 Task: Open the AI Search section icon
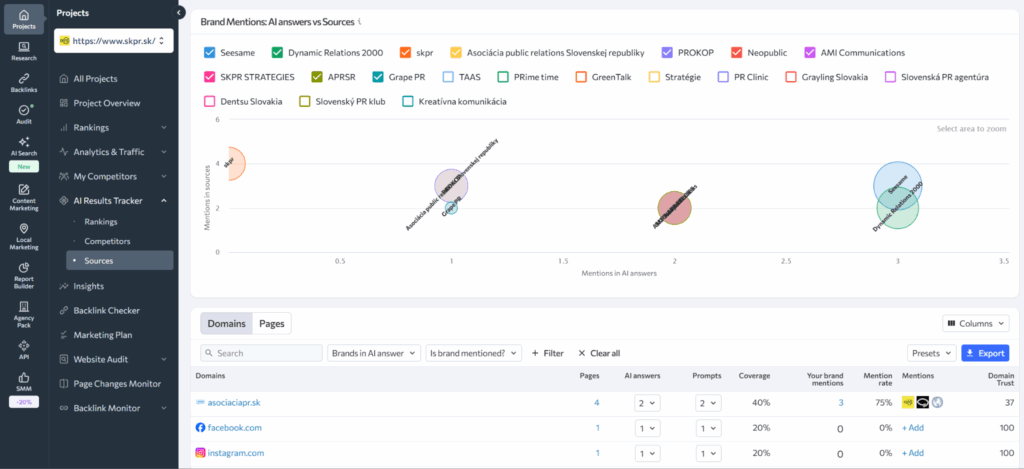click(24, 142)
